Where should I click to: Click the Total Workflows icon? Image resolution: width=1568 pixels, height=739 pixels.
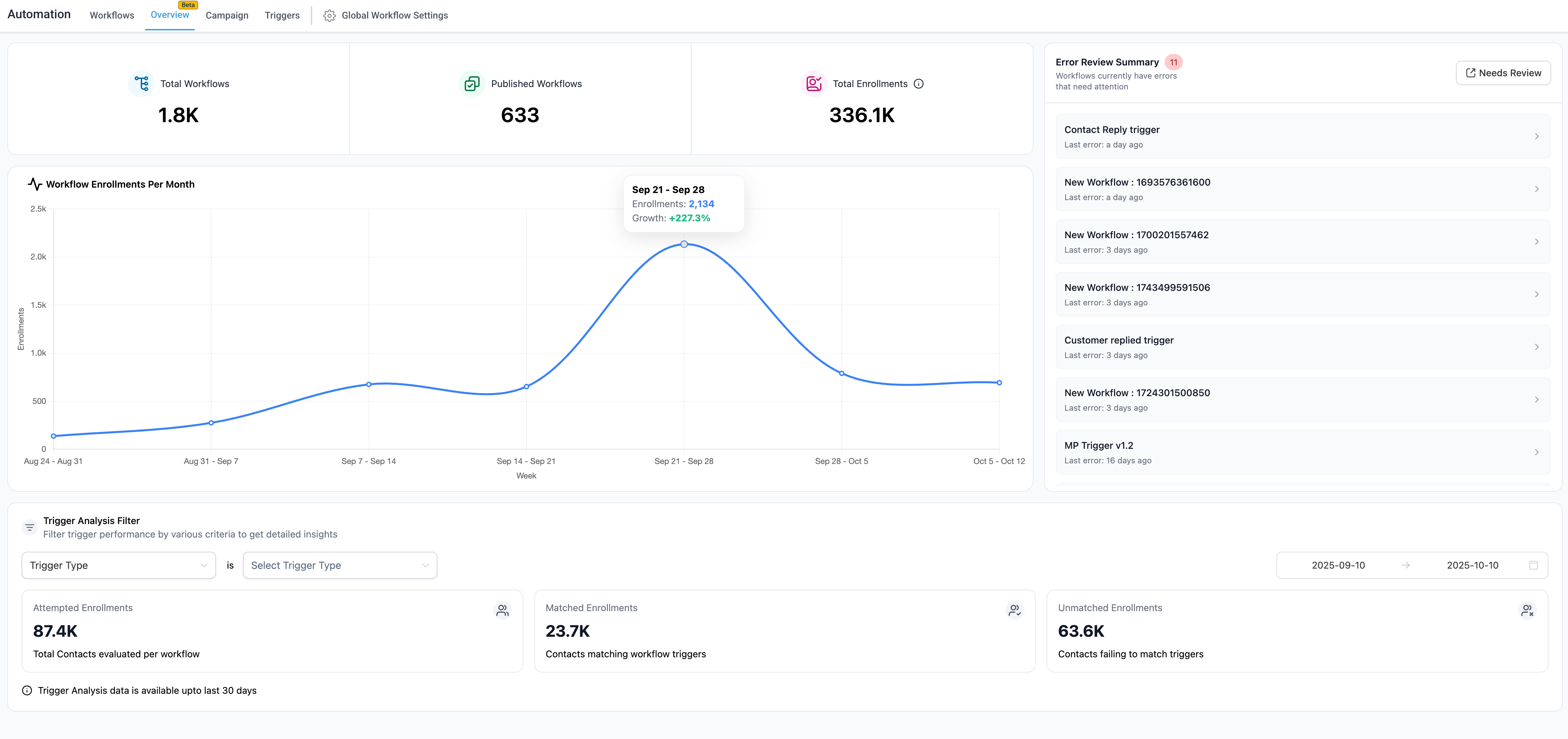[141, 83]
